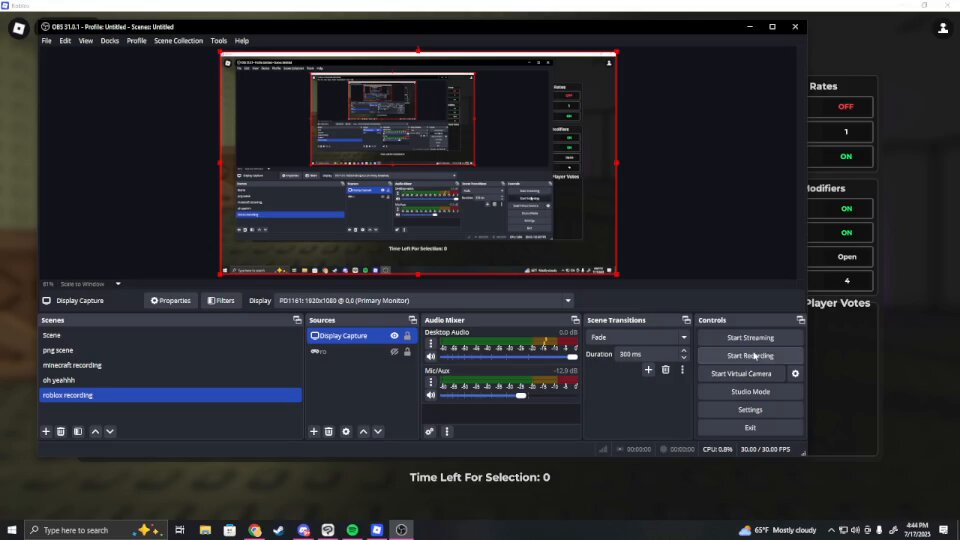Open OBS Settings button
Image resolution: width=960 pixels, height=540 pixels.
(750, 410)
